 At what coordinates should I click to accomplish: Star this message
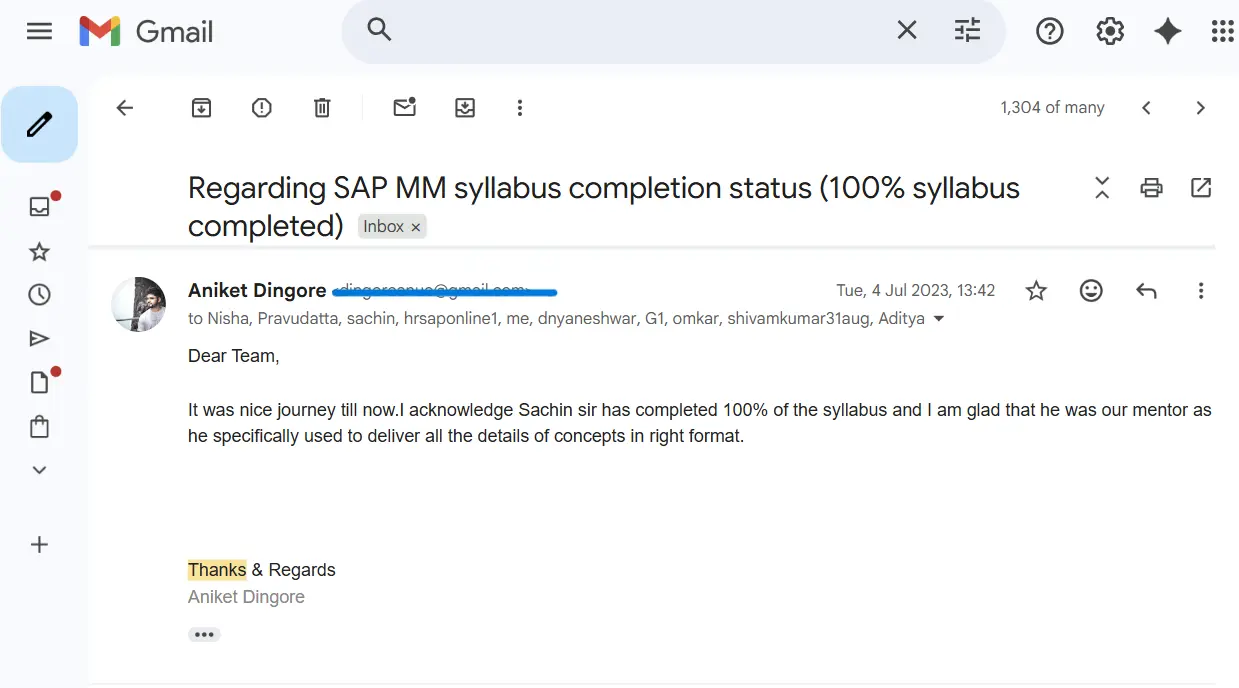point(1036,291)
